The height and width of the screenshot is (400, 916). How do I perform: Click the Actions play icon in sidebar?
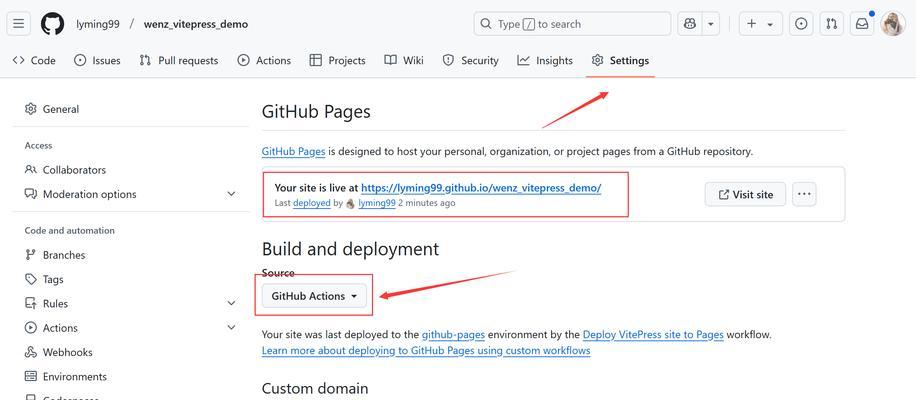tap(30, 328)
